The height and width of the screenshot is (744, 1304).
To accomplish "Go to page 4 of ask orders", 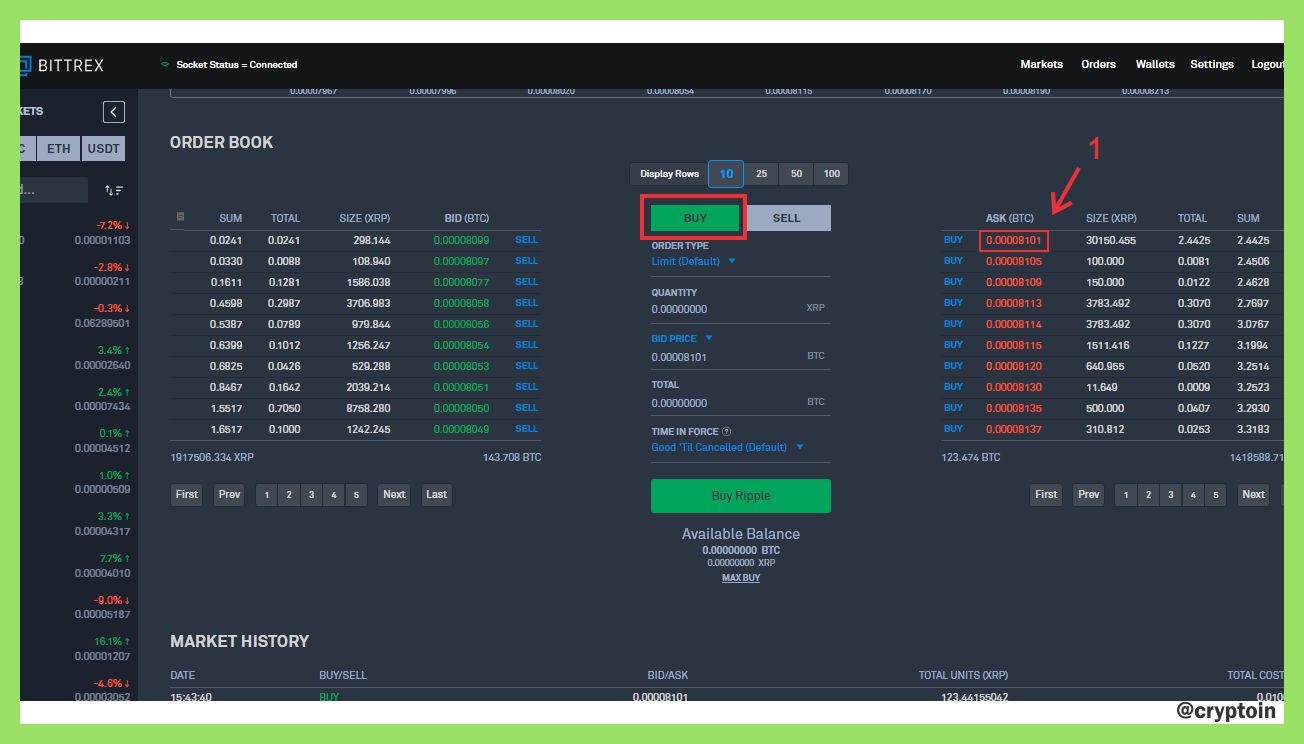I will coord(1193,494).
